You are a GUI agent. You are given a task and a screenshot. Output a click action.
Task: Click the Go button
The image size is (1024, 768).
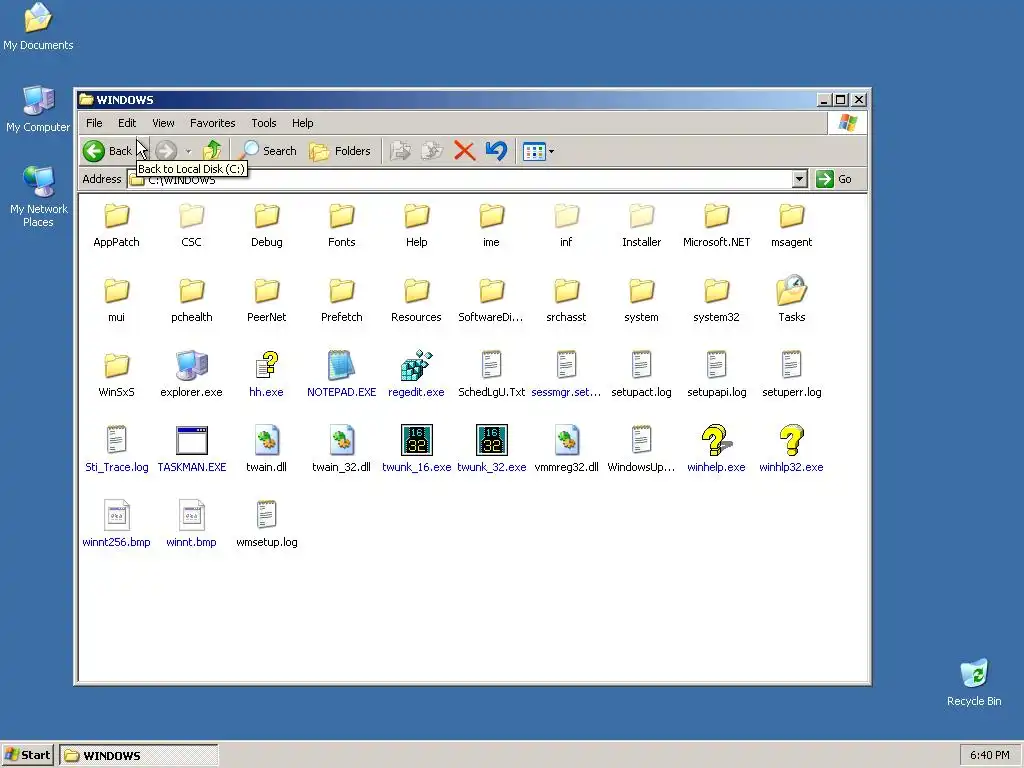point(834,179)
